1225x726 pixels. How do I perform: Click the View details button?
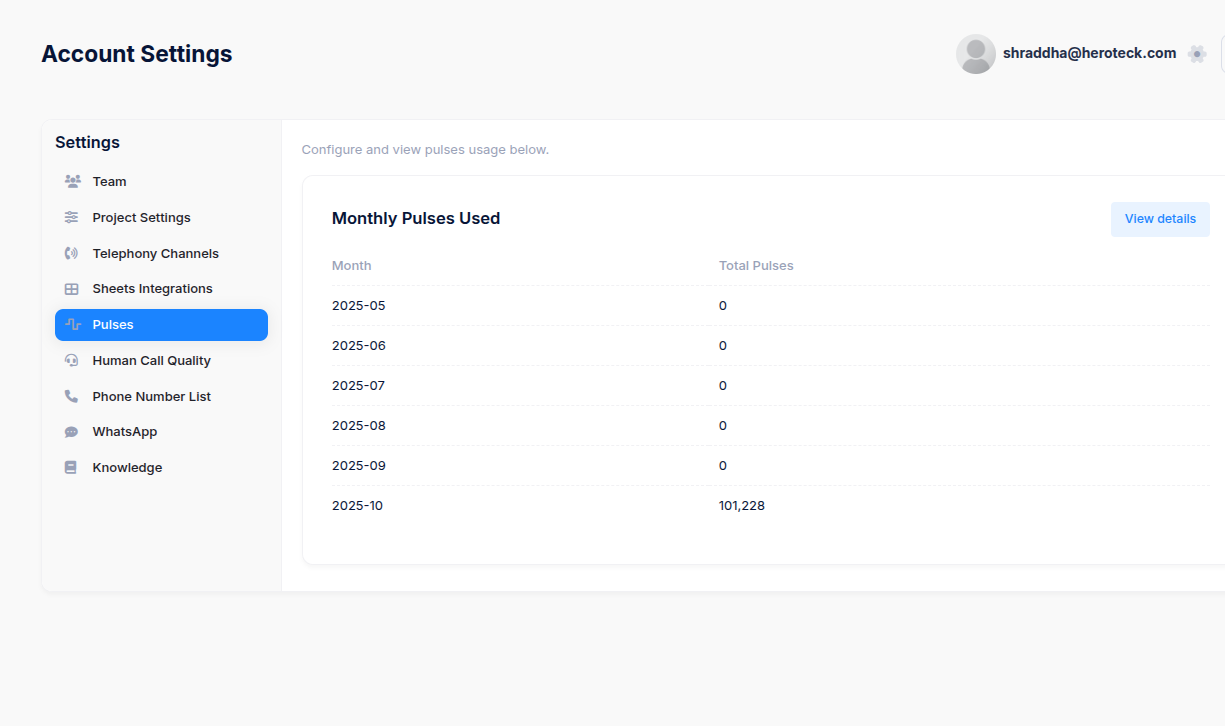tap(1160, 219)
